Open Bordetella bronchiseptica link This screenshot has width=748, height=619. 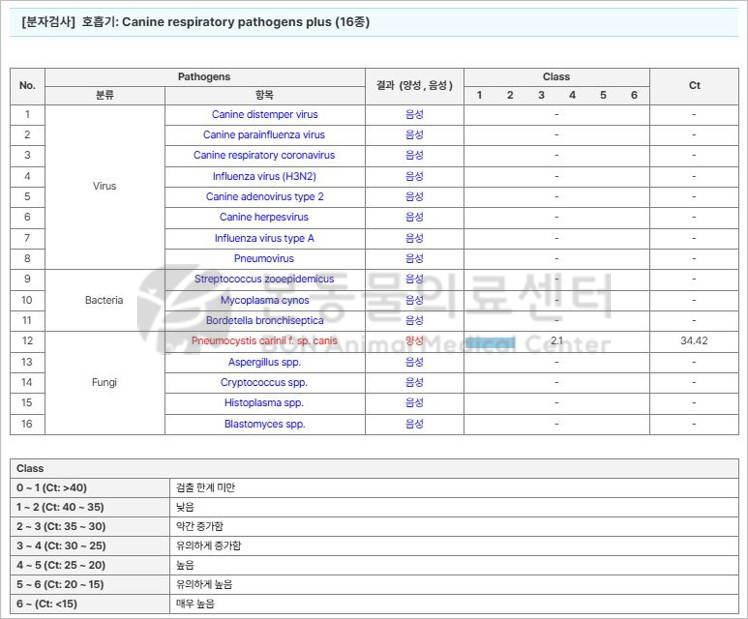coord(264,320)
